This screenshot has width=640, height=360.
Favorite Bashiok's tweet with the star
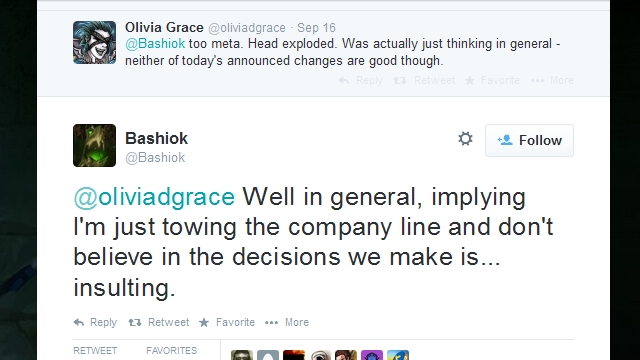[x=227, y=322]
